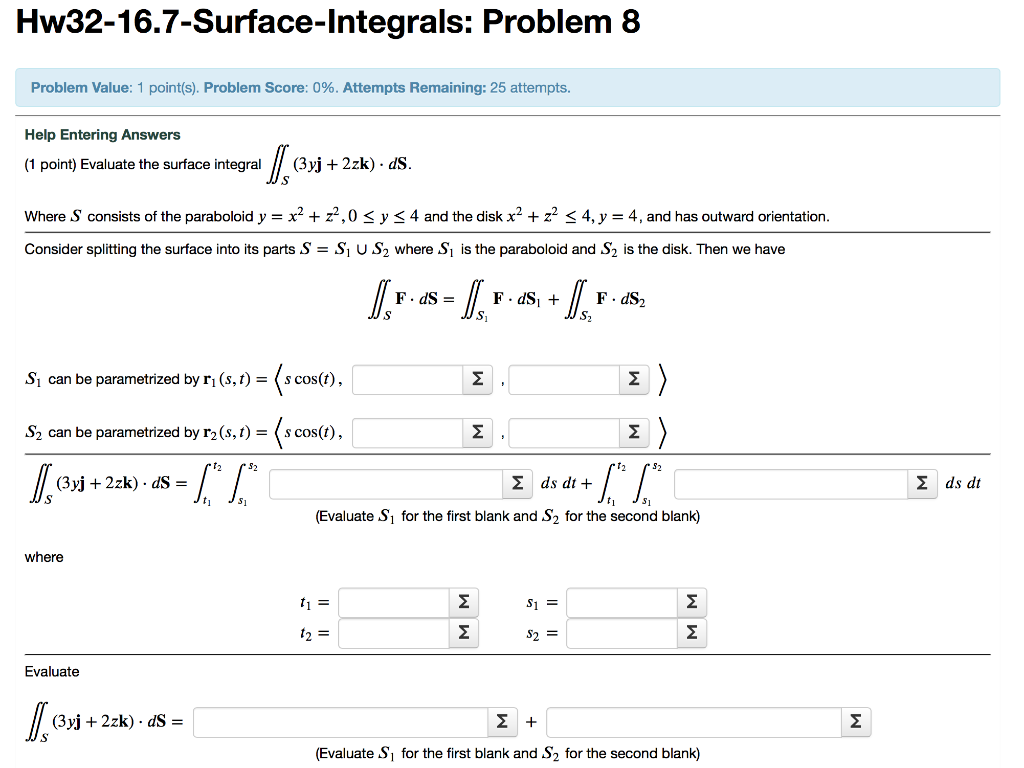
Task: Open equation editor beside the s1 field
Action: click(690, 602)
